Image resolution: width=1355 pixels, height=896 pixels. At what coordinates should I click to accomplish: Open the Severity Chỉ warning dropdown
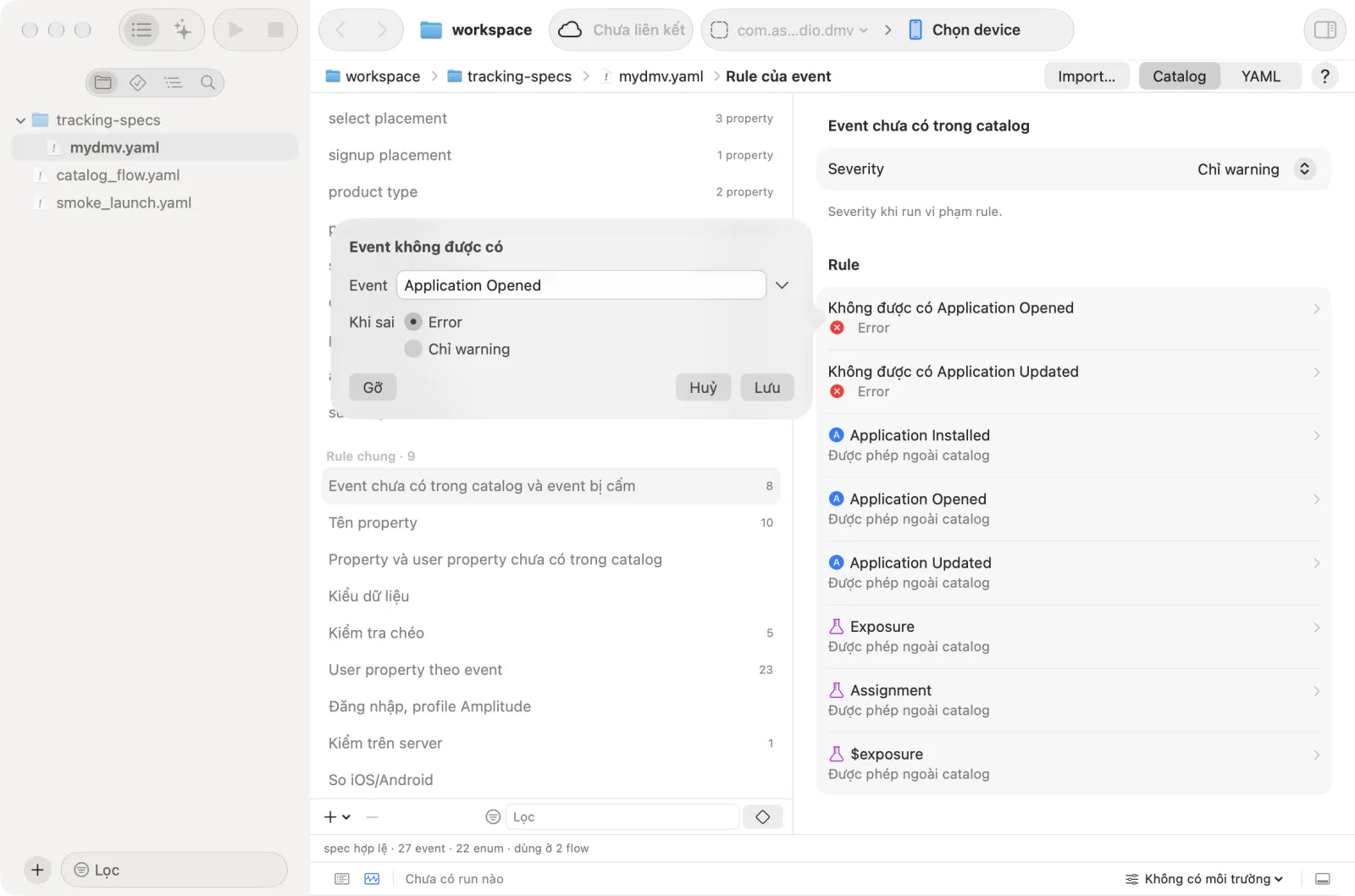(1254, 169)
